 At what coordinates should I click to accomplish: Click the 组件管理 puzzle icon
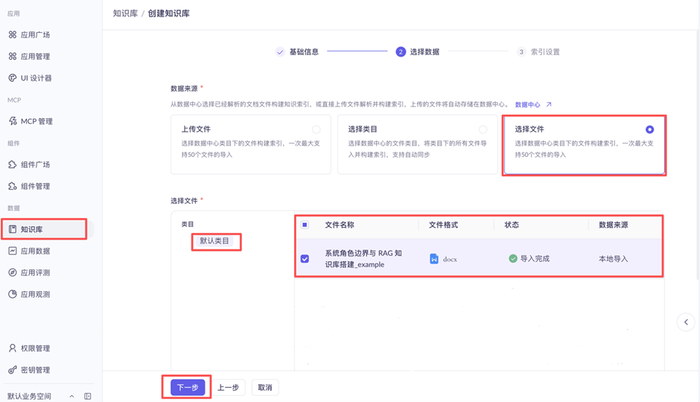tap(12, 186)
